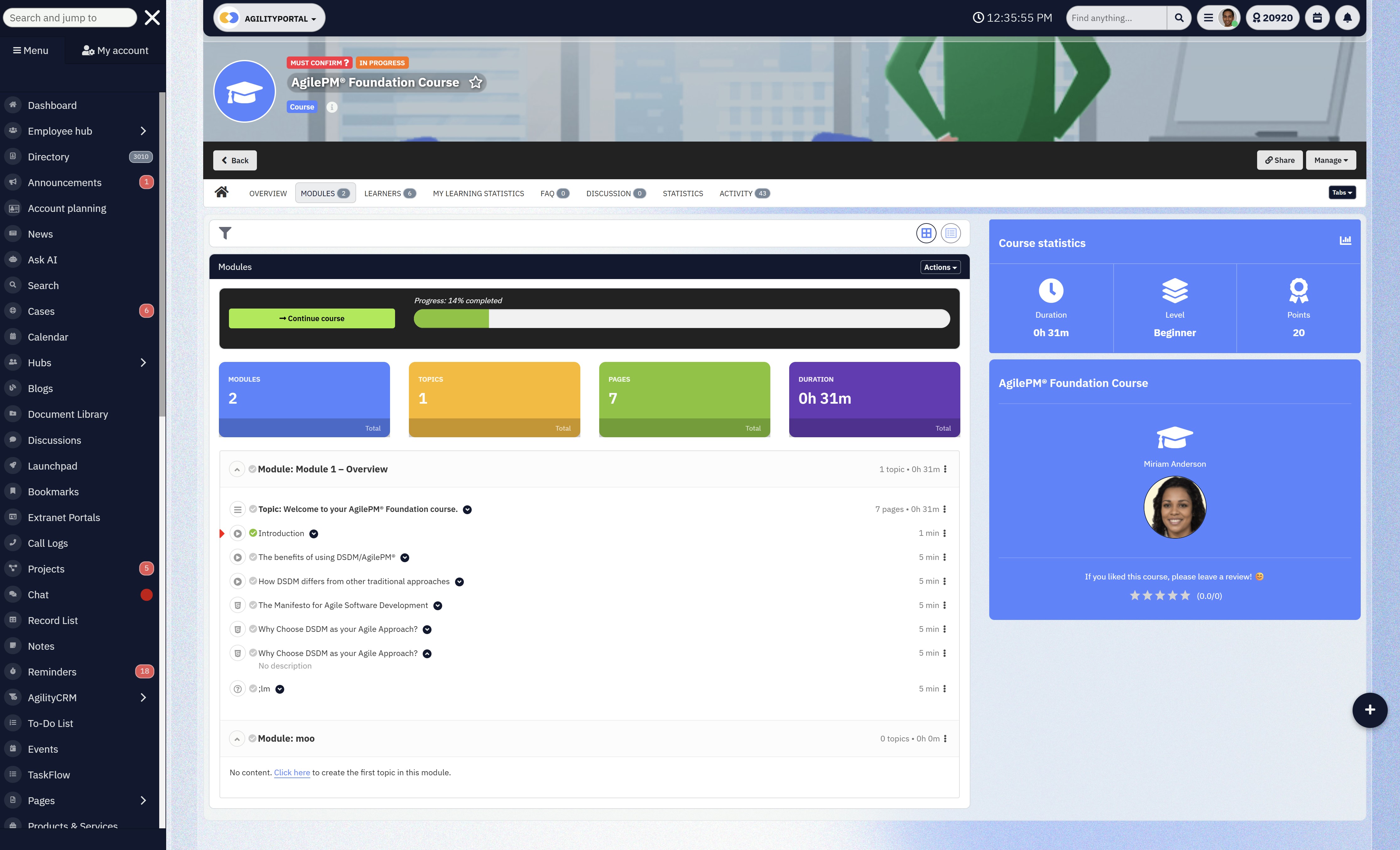The width and height of the screenshot is (1400, 850).
Task: Switch to grid view layout icon
Action: pyautogui.click(x=926, y=233)
